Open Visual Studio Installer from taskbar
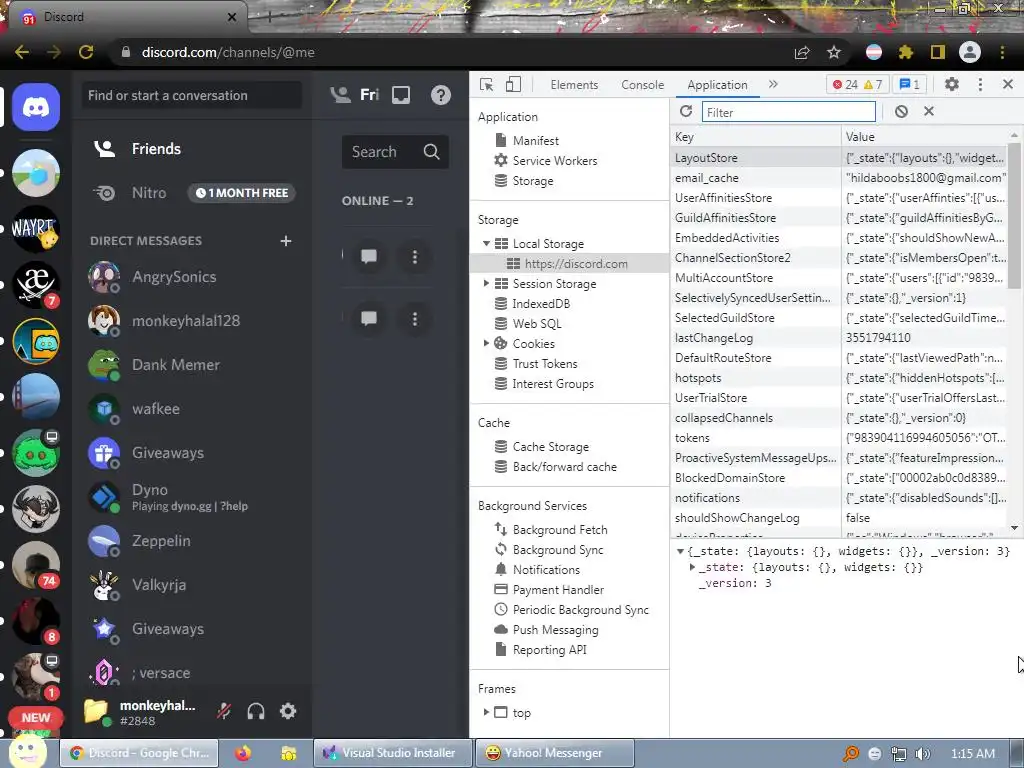 392,753
